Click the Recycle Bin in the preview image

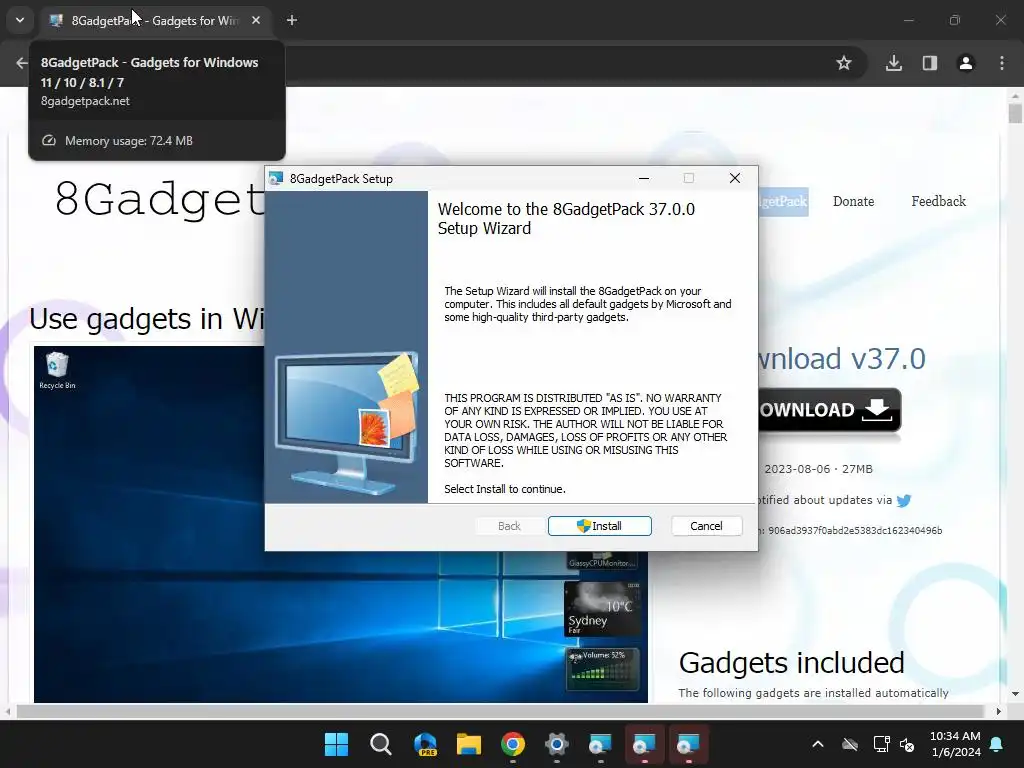coord(57,370)
